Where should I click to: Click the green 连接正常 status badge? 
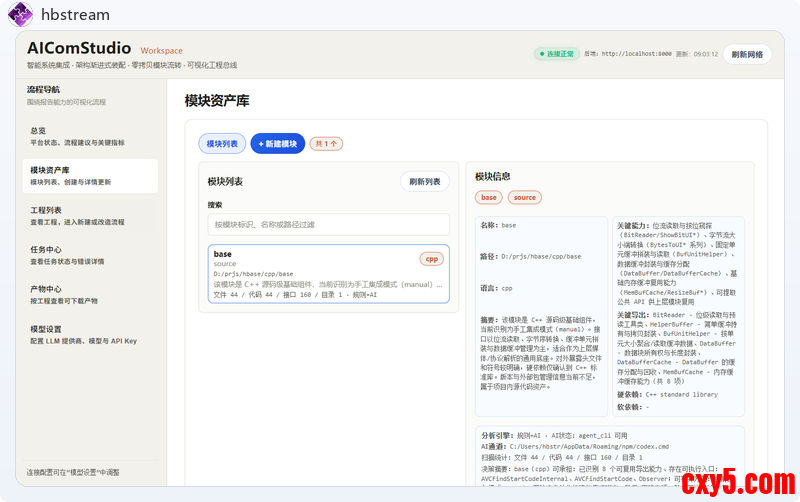[556, 54]
